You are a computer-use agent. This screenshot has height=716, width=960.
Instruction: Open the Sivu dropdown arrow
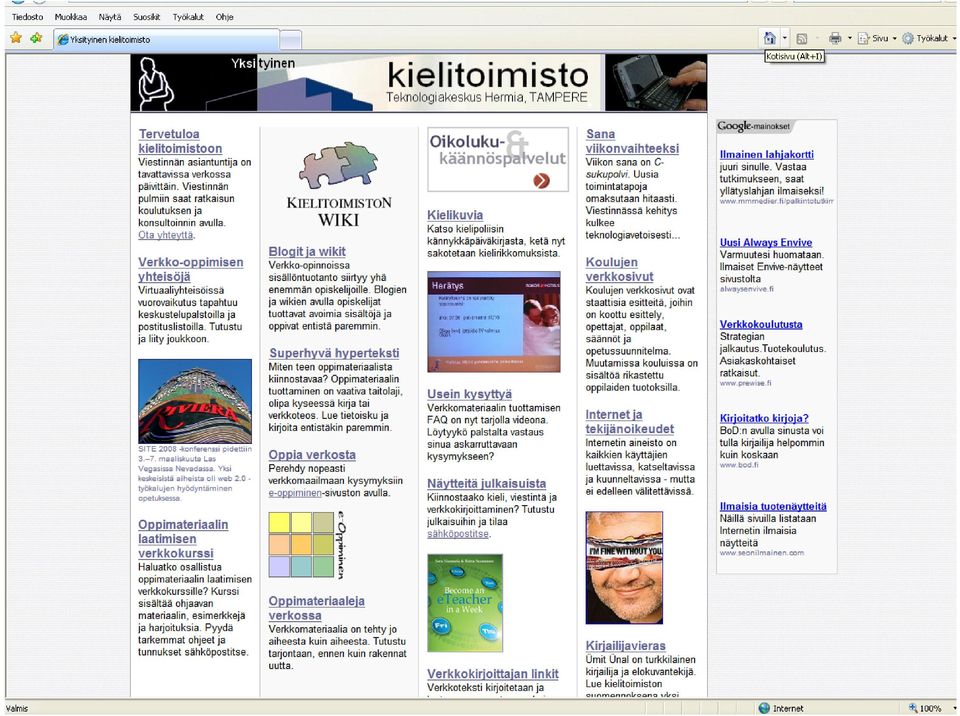point(894,39)
